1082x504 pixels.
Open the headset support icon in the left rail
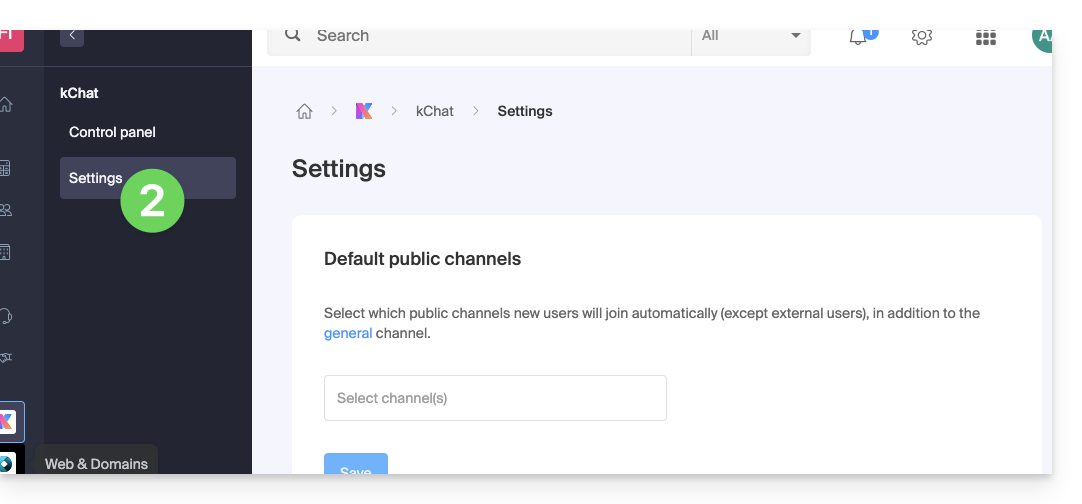point(6,317)
